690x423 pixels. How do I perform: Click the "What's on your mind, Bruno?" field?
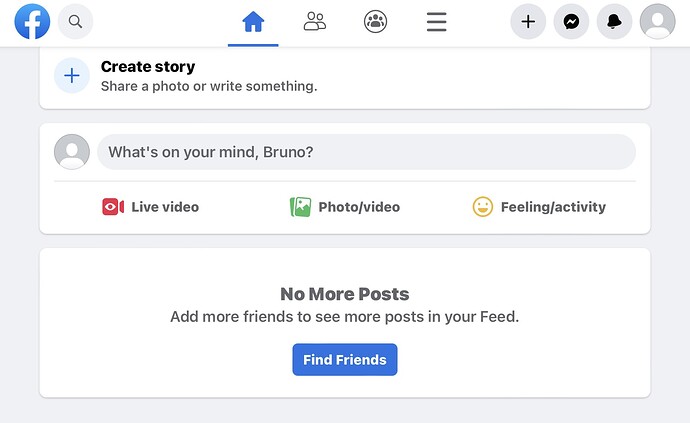tap(366, 152)
